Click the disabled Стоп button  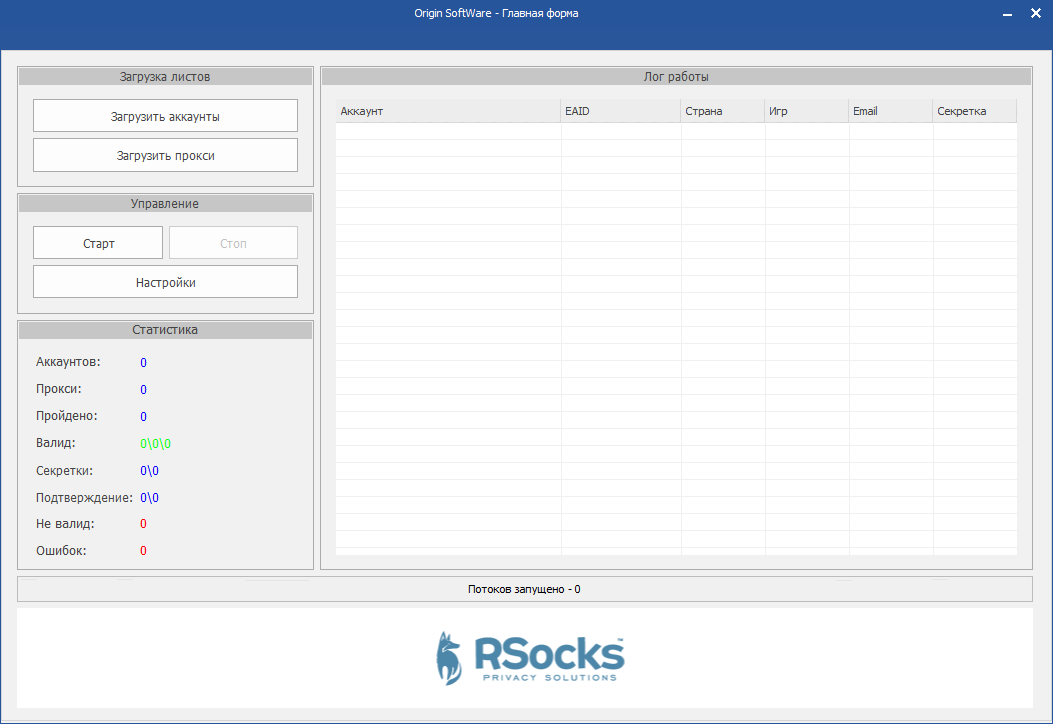pos(233,243)
